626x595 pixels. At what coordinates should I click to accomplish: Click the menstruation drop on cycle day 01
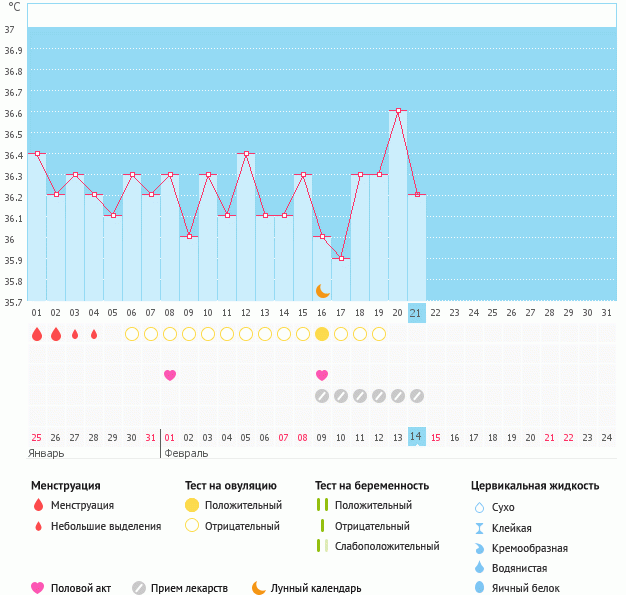tap(37, 334)
